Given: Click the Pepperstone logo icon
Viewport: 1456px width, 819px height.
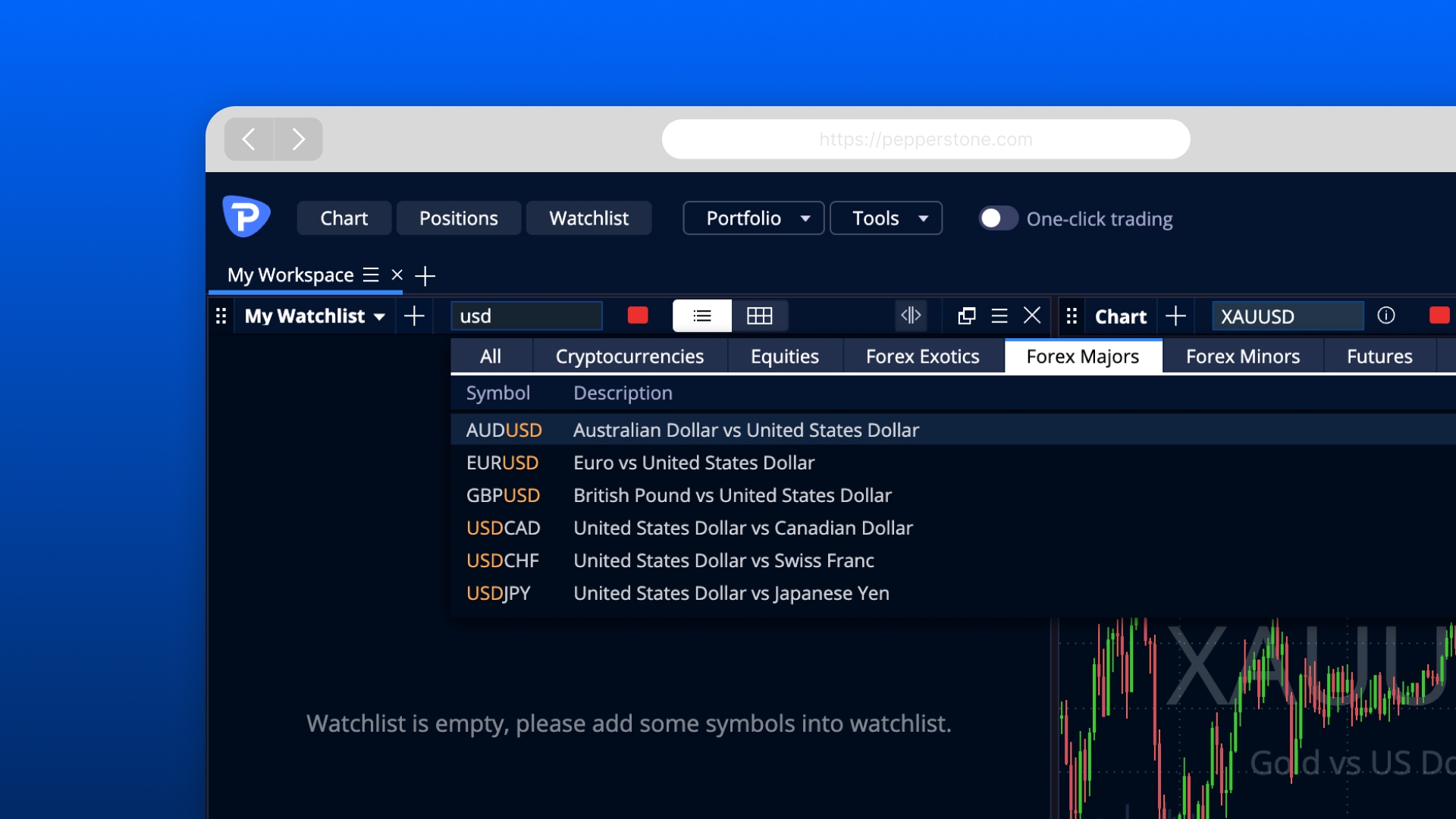Looking at the screenshot, I should (246, 218).
